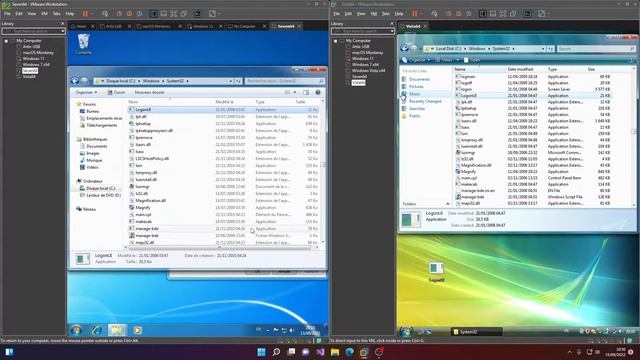Open VM menu in left VMware window

click(x=44, y=13)
